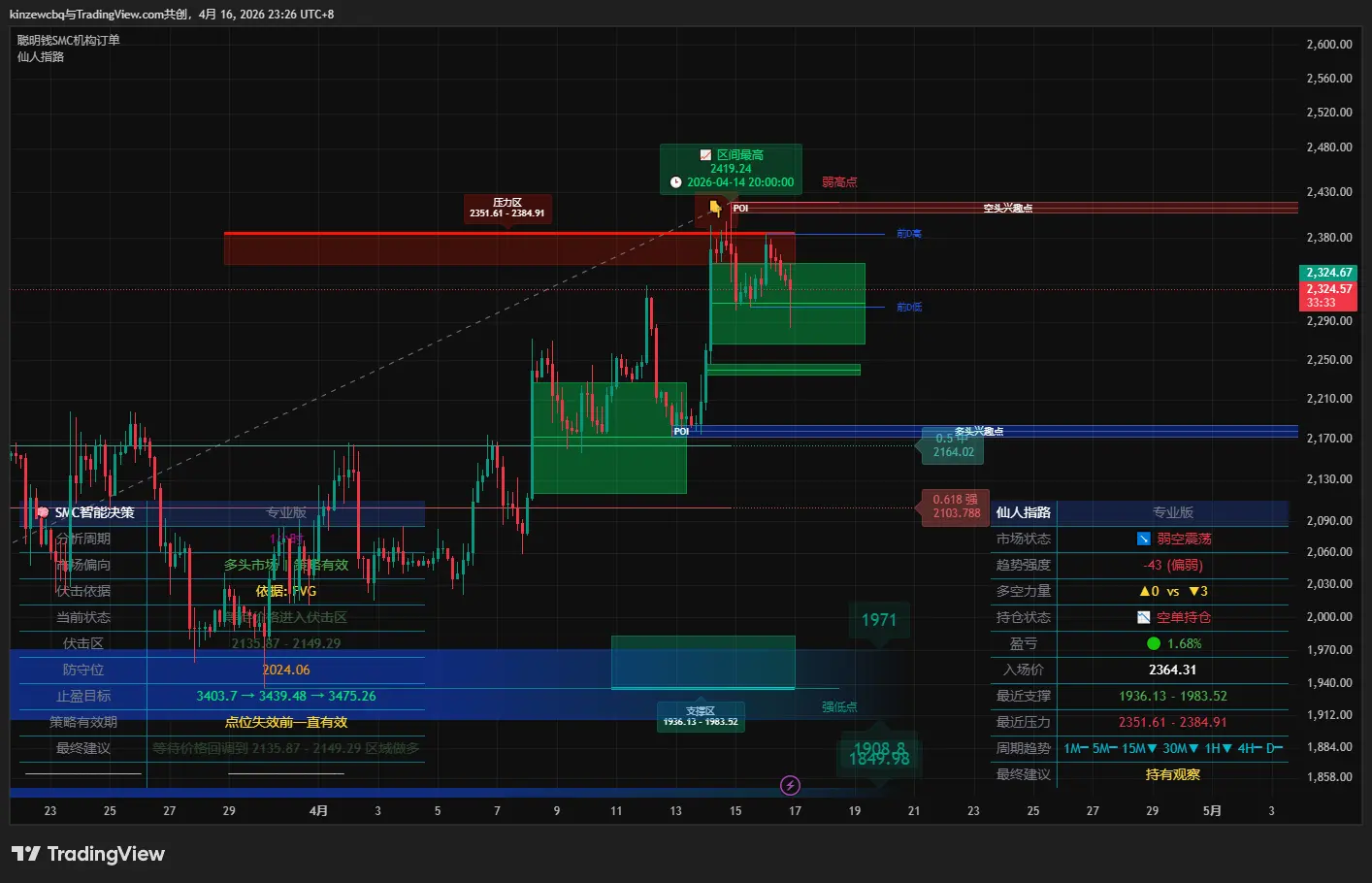The width and height of the screenshot is (1372, 883).
Task: Click the 2351.61 - 2384.91 resistance value in panel
Action: 1172,722
